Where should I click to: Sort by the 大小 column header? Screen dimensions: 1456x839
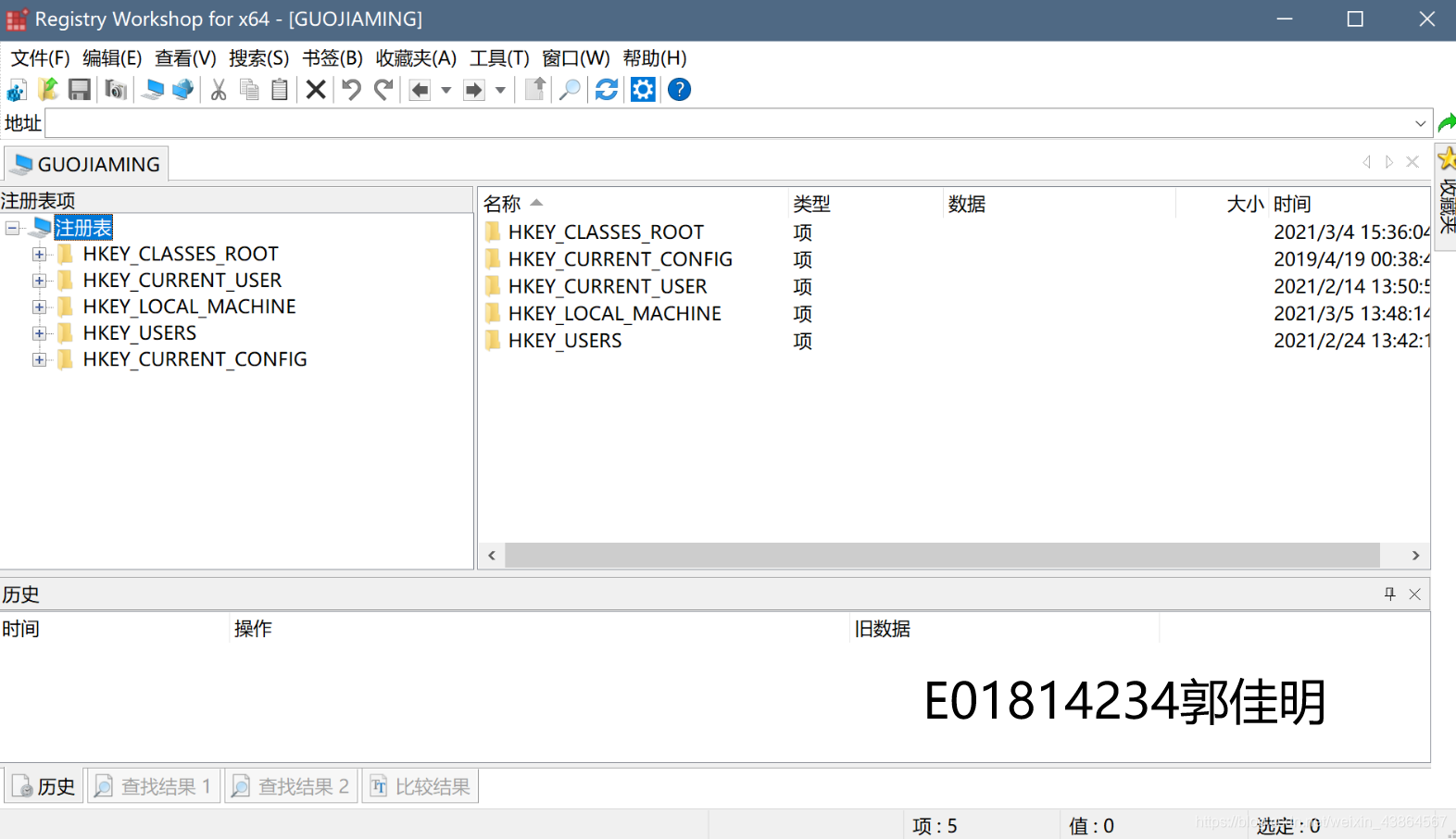click(1222, 204)
